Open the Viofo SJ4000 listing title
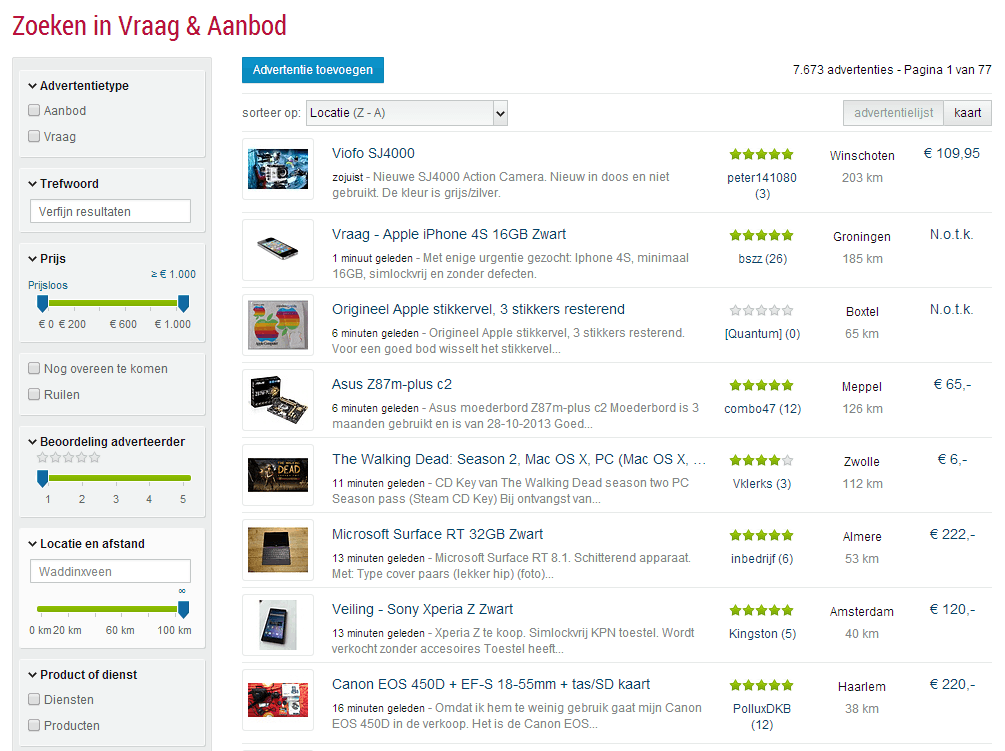 click(373, 153)
